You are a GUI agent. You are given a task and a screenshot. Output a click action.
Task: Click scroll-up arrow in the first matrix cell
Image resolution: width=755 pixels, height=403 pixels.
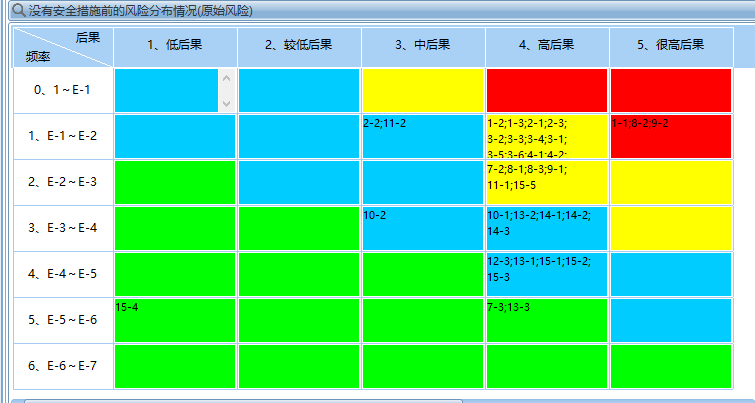click(x=227, y=78)
